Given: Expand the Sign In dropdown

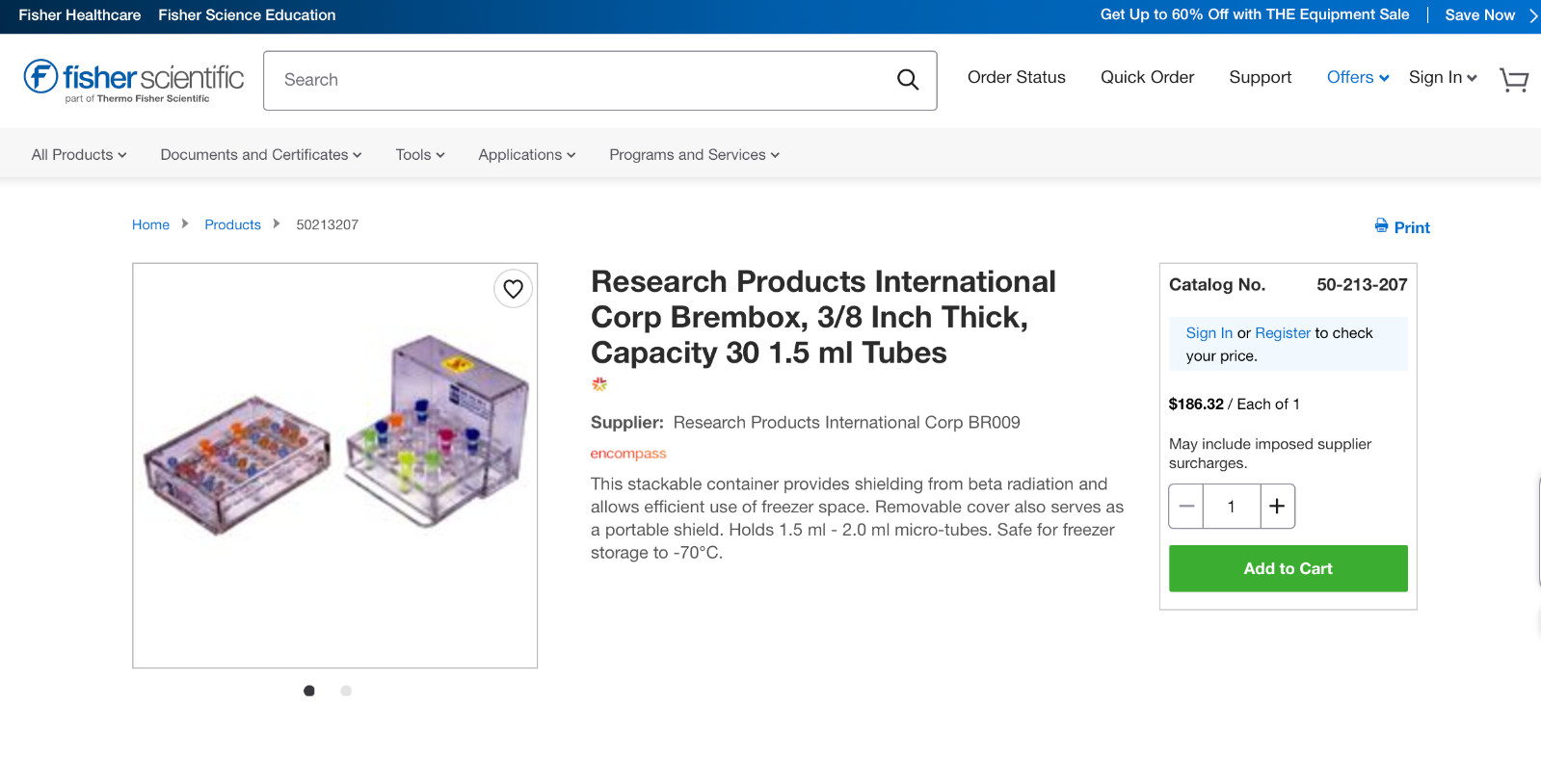Looking at the screenshot, I should 1443,78.
